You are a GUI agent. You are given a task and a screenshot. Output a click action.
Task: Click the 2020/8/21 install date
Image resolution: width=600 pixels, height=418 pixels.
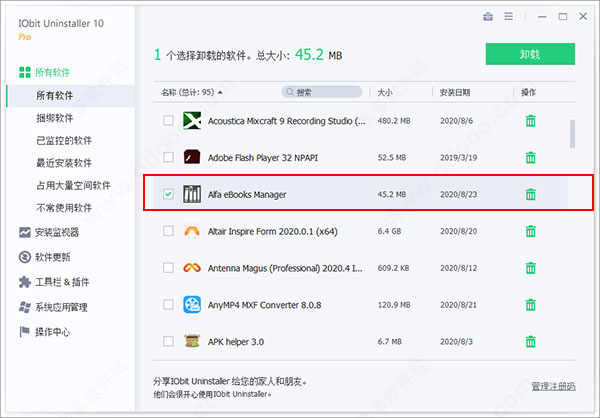tap(458, 305)
